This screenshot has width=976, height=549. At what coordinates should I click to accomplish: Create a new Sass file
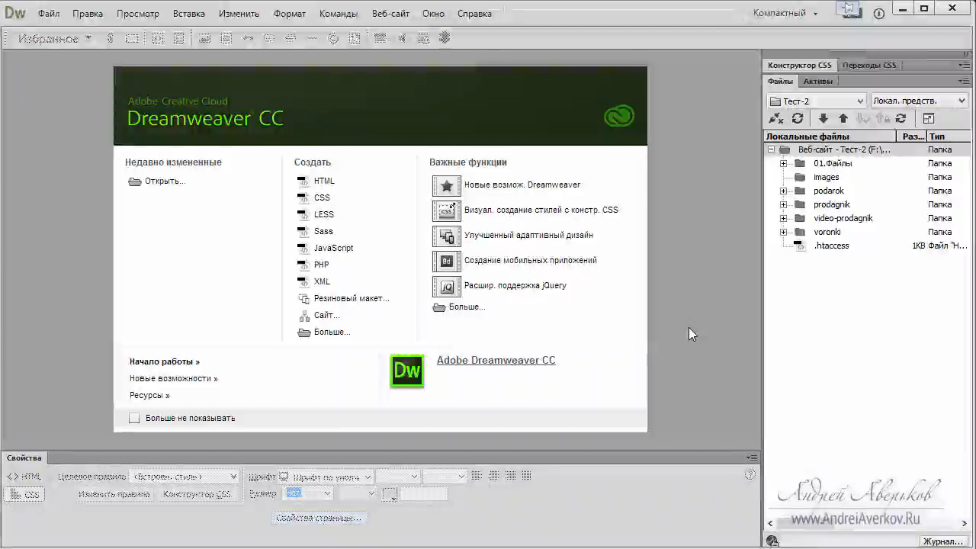[323, 231]
